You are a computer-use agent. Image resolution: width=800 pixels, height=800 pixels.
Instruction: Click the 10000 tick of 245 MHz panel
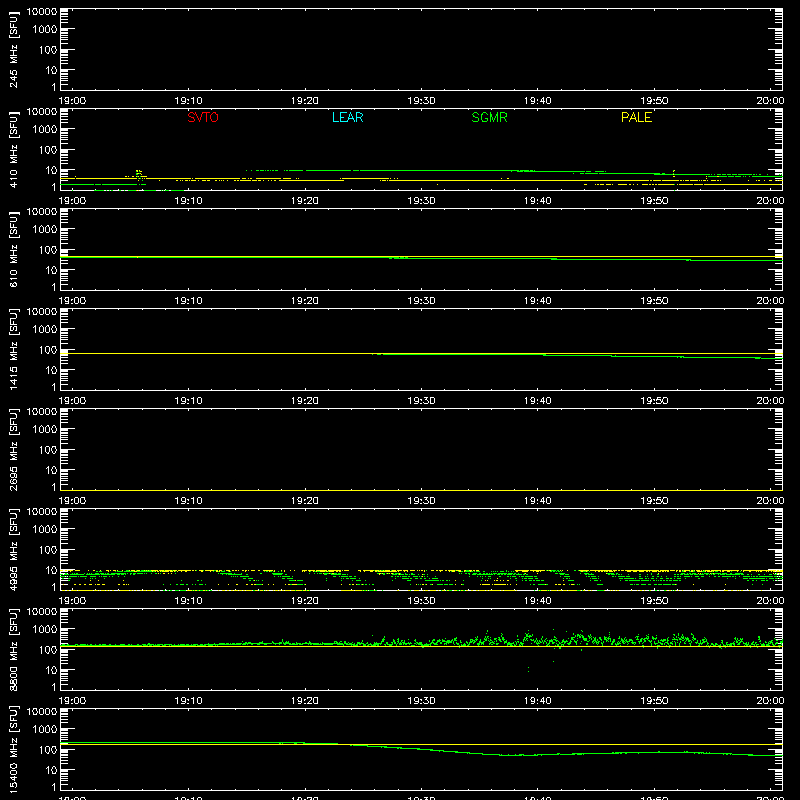click(x=42, y=12)
